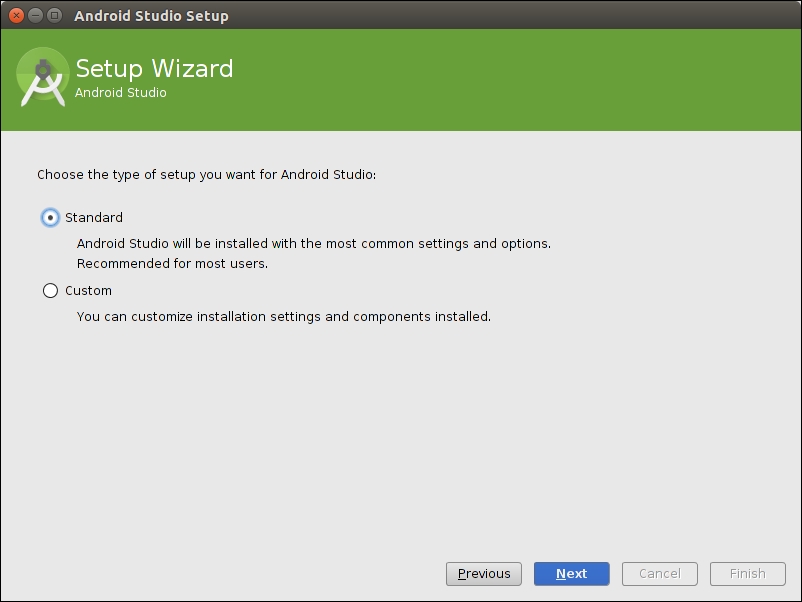The height and width of the screenshot is (602, 802).
Task: Go back with the Previous button
Action: 484,574
